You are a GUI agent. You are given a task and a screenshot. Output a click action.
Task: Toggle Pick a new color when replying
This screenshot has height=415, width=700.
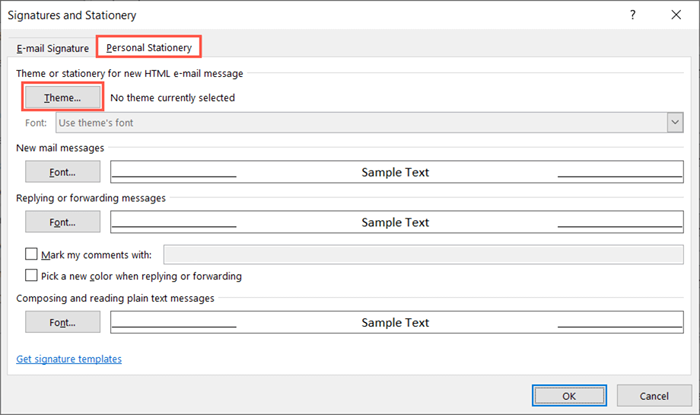[31, 275]
